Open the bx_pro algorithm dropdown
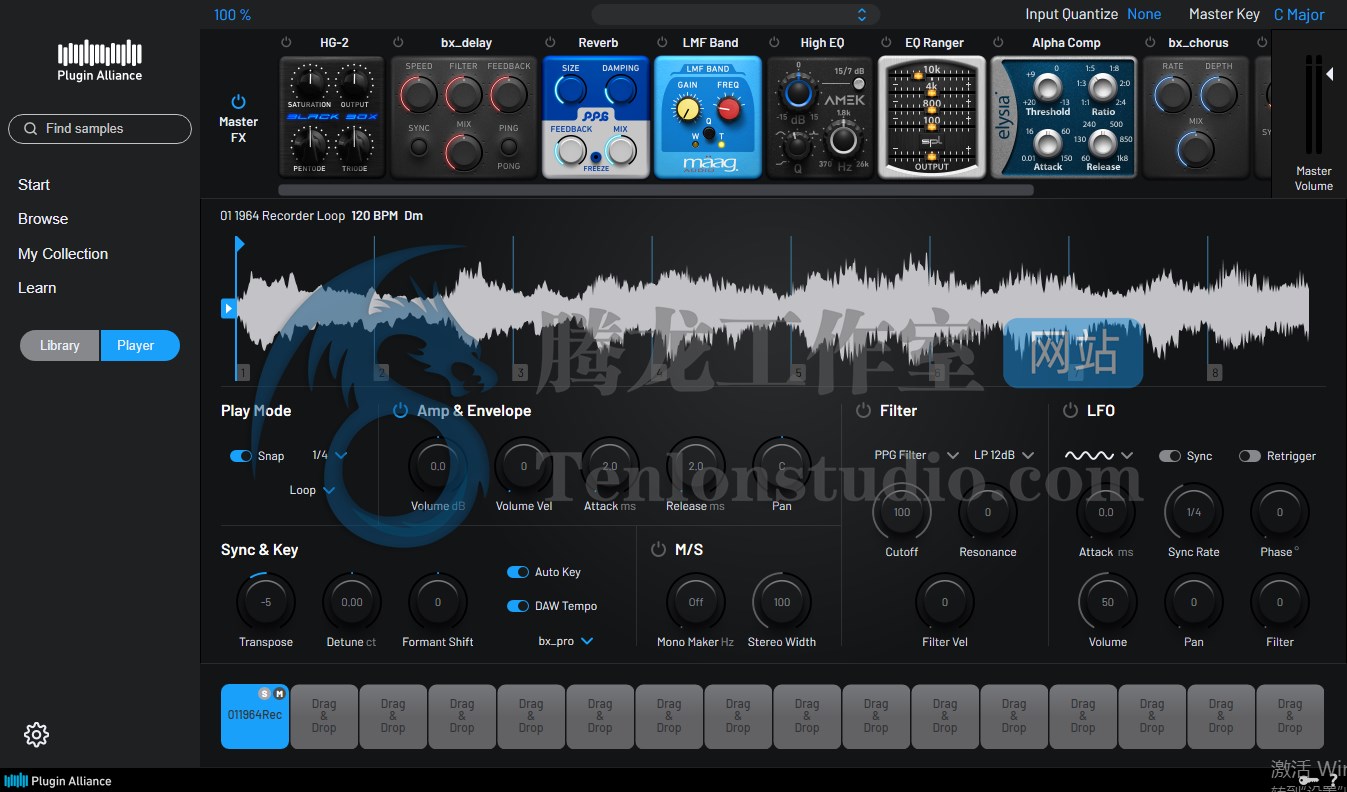 (x=566, y=641)
